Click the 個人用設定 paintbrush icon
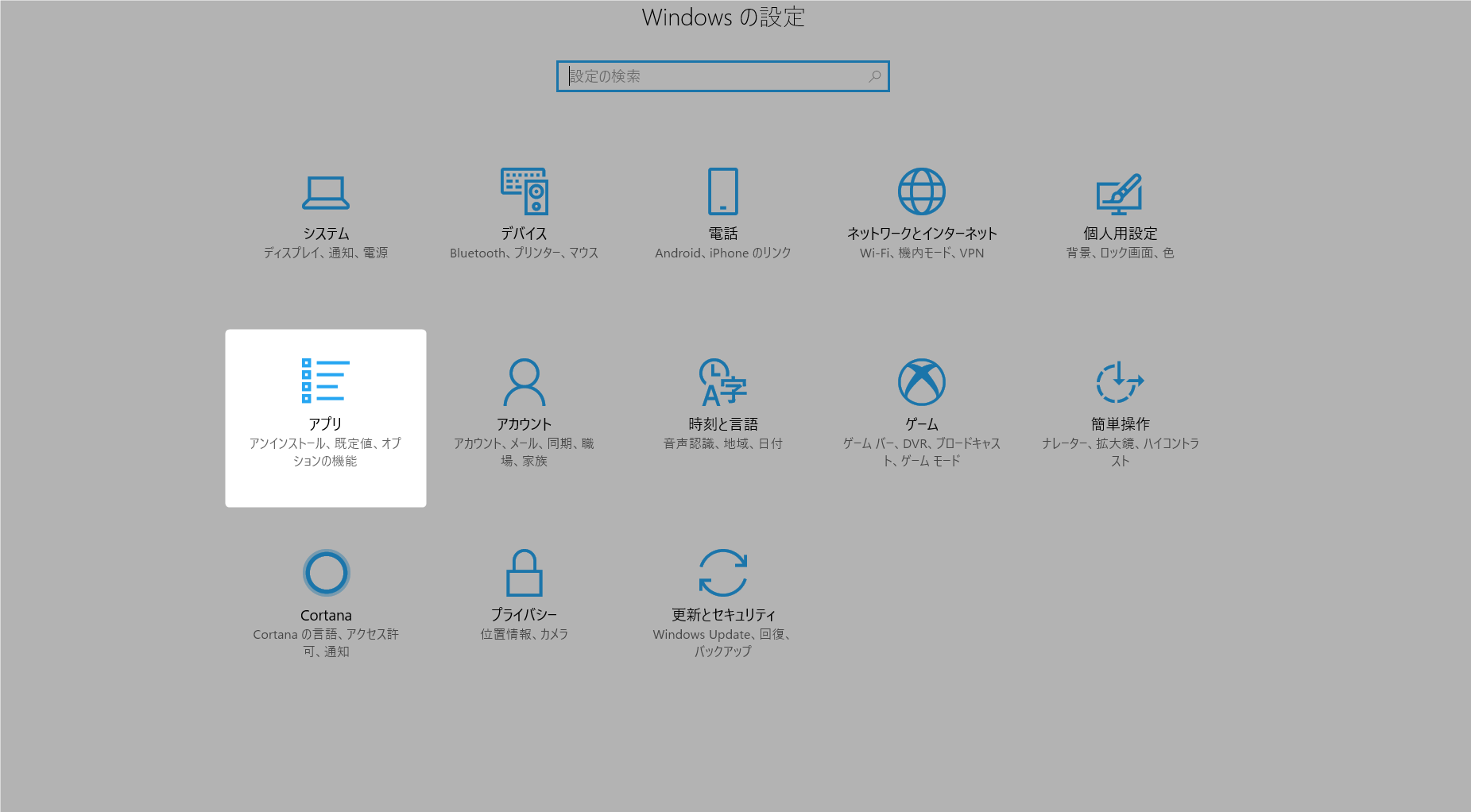The image size is (1471, 812). (x=1120, y=193)
